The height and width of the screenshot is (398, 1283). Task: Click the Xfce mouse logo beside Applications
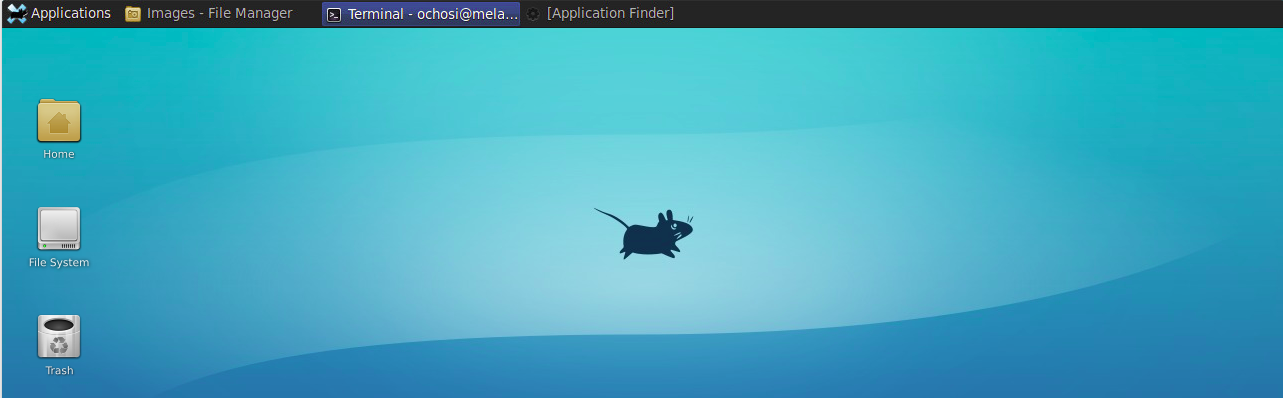coord(16,13)
